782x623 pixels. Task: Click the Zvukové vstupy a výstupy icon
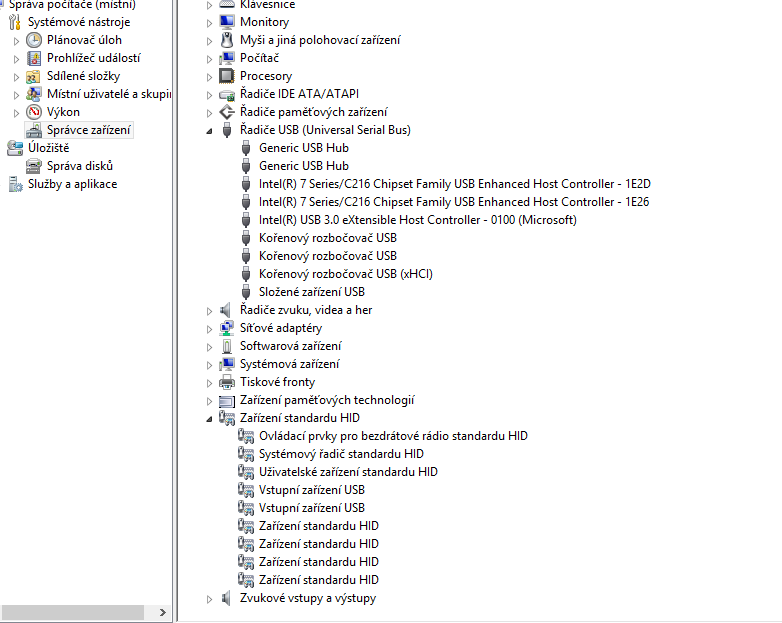point(227,598)
